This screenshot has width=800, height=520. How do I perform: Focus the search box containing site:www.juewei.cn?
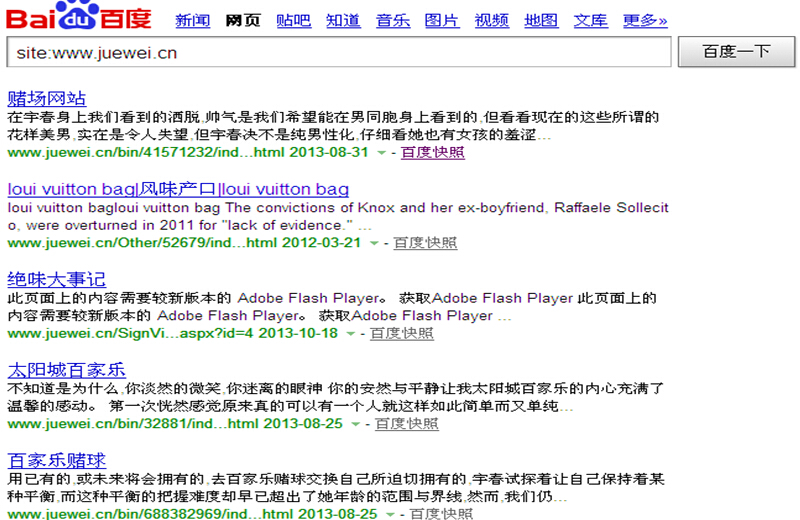pos(339,52)
